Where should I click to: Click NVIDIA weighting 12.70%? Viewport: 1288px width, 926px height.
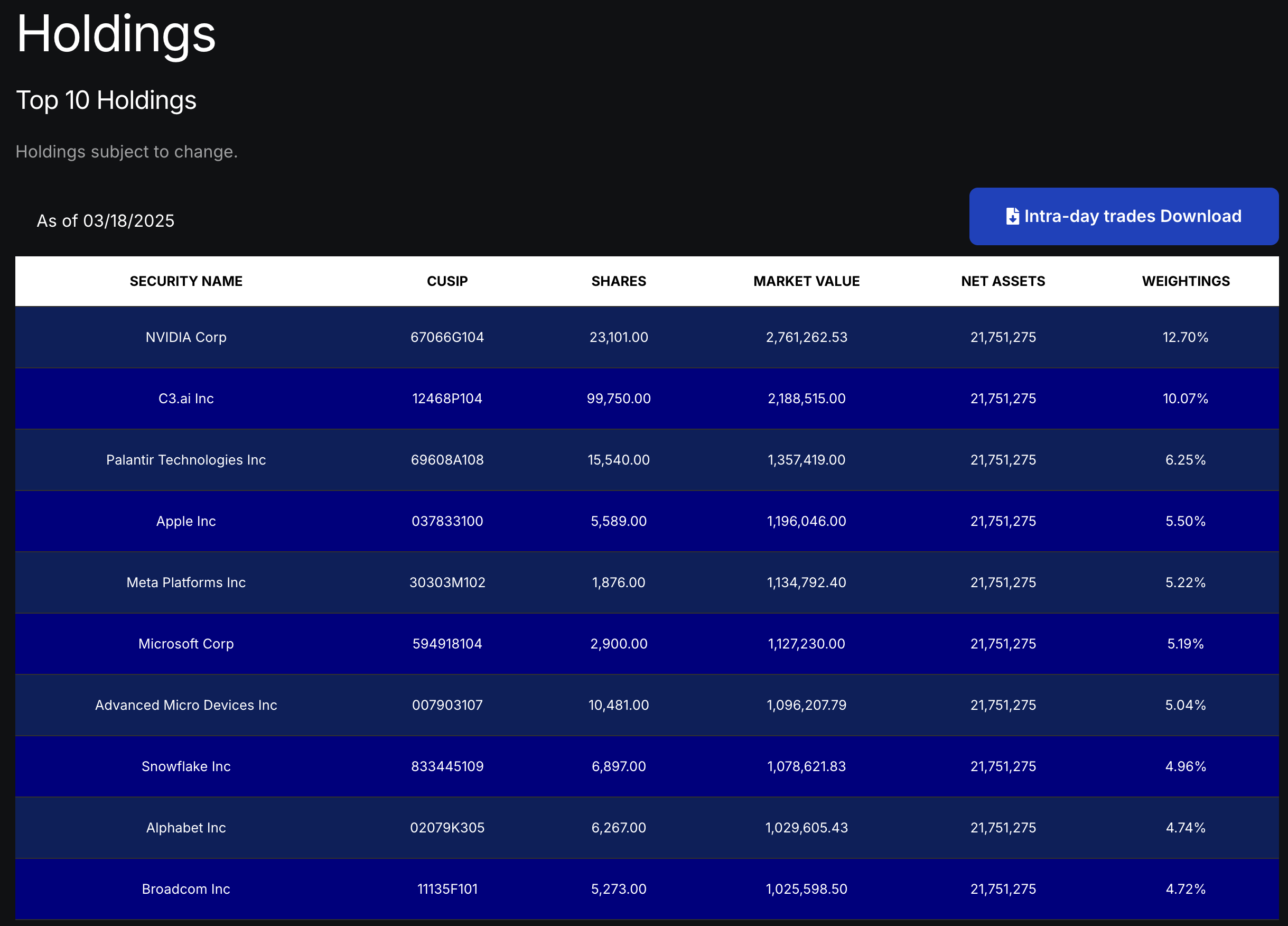[x=1185, y=337]
